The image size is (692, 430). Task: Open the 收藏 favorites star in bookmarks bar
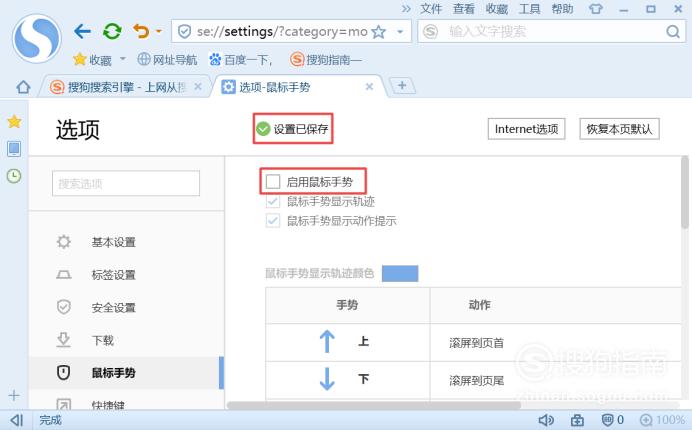79,59
